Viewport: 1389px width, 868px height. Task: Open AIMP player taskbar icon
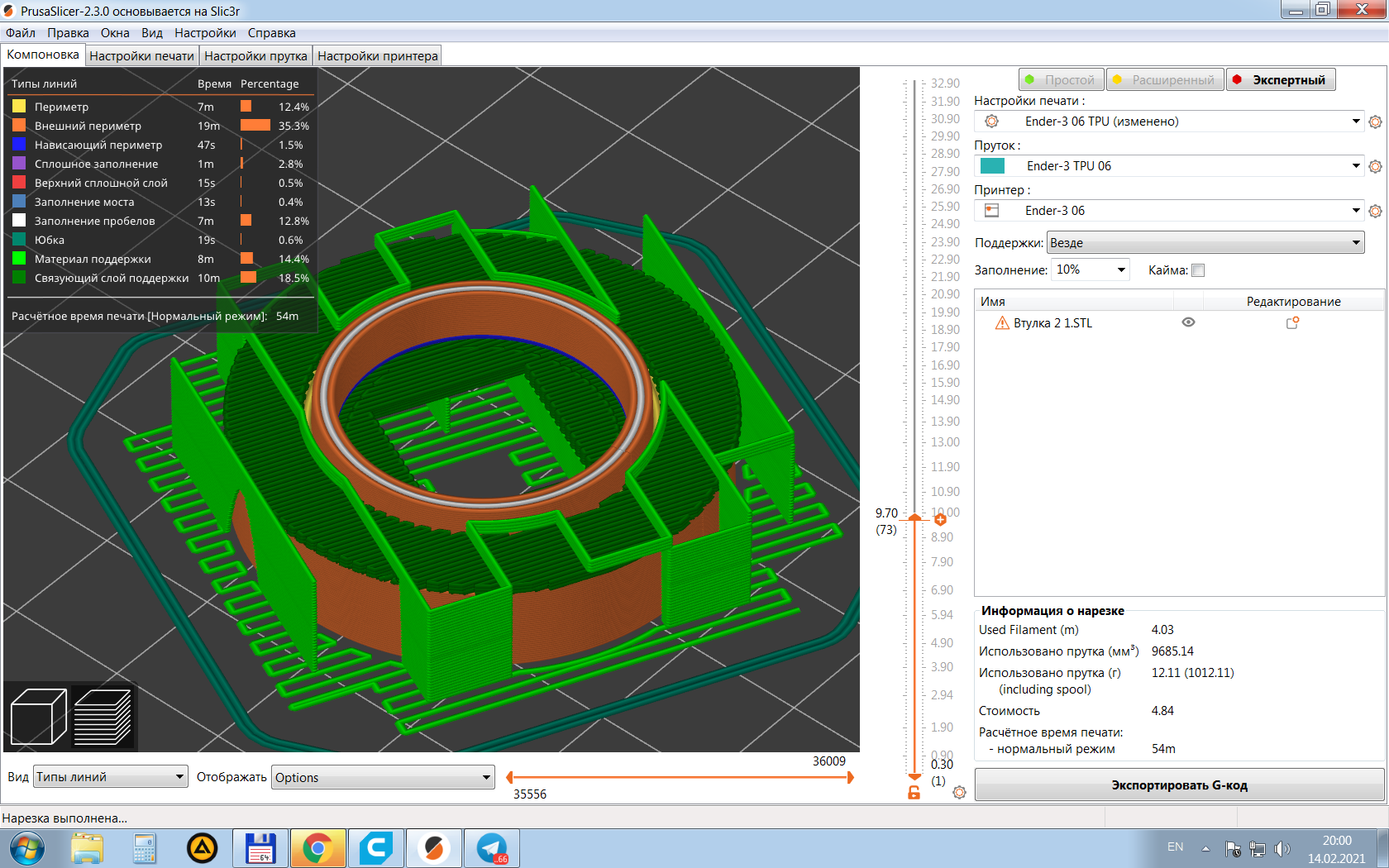[202, 848]
